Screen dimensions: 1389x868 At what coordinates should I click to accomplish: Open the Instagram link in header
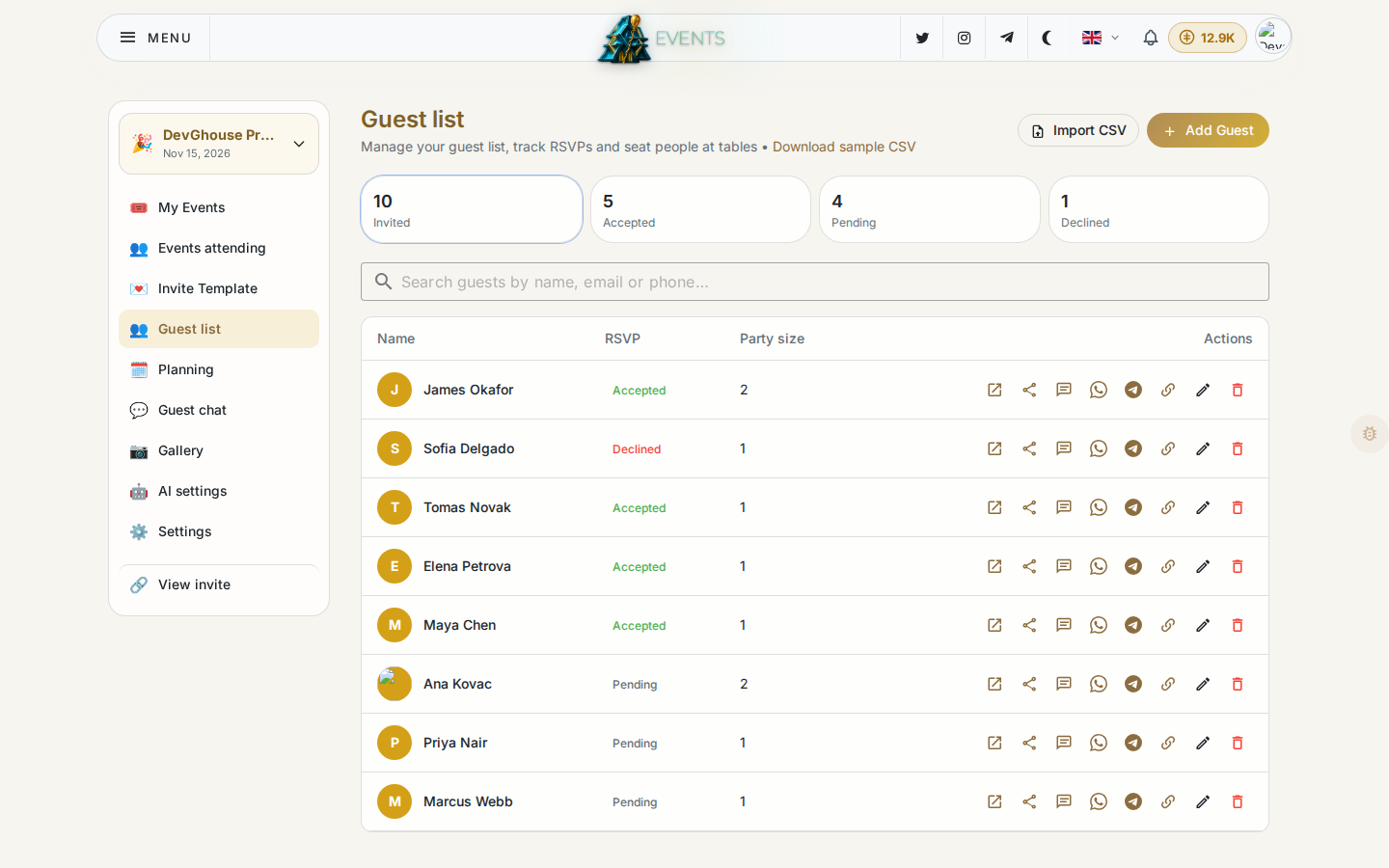pyautogui.click(x=964, y=38)
